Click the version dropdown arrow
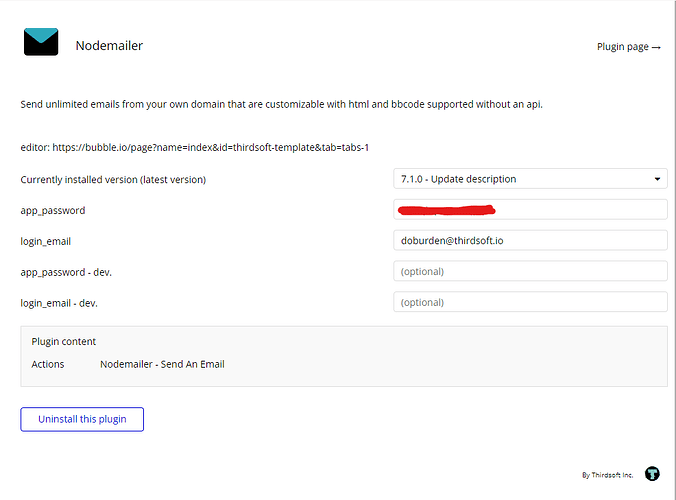This screenshot has height=500, width=676. coord(657,179)
